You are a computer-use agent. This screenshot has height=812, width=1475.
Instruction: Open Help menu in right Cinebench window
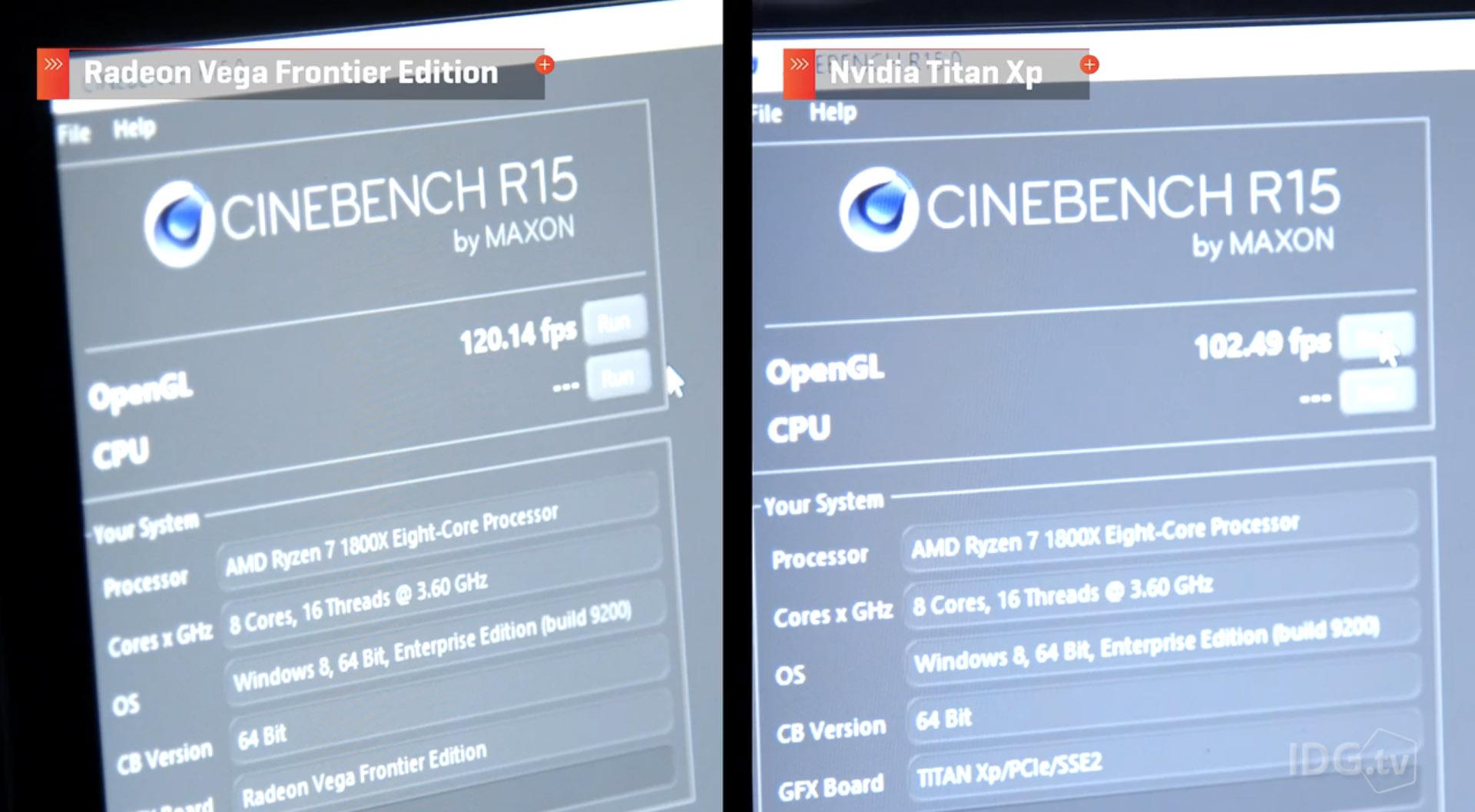(x=833, y=112)
